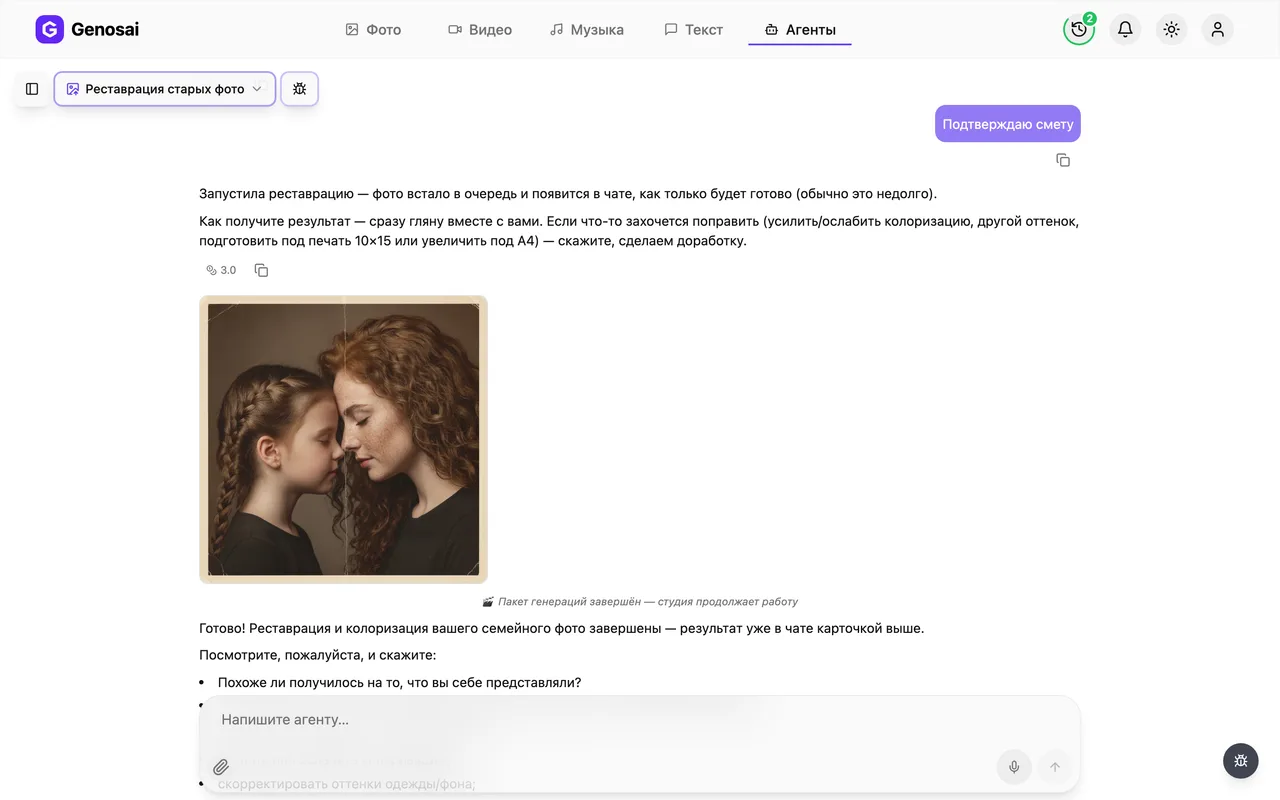Toggle the sidebar panel icon

32,89
